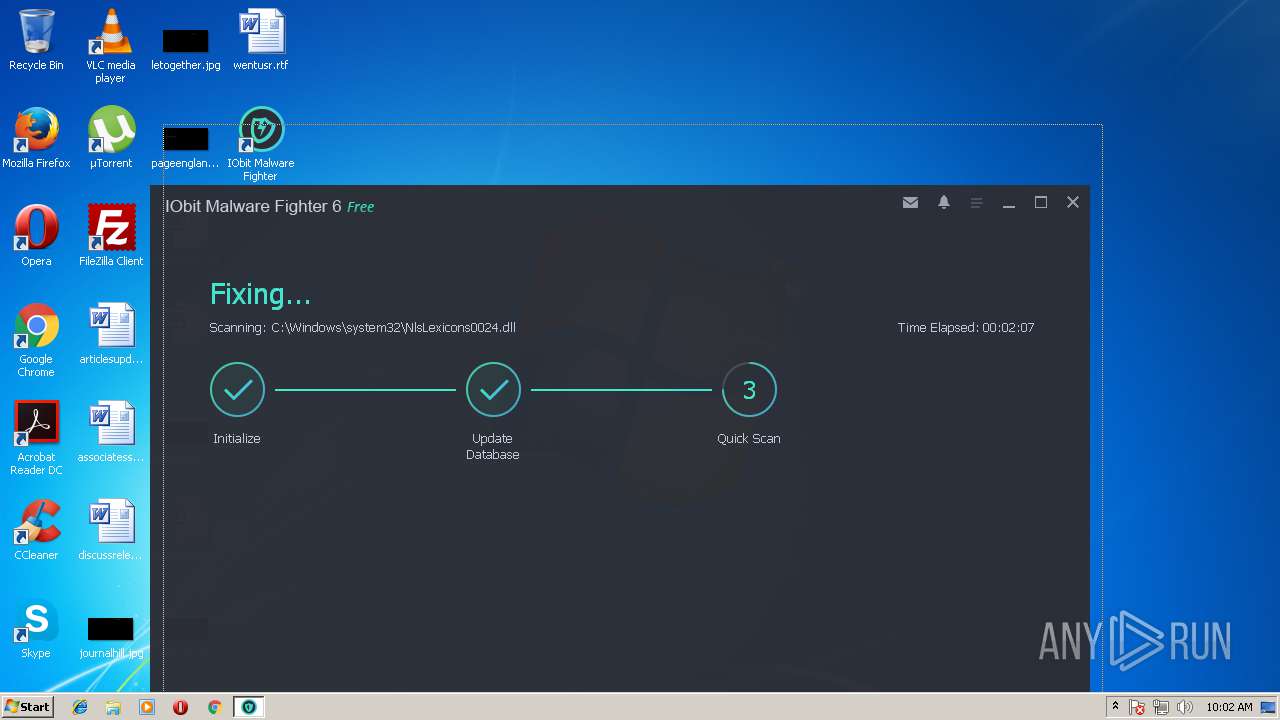Select the wentusr.rtf document icon
The height and width of the screenshot is (720, 1280).
[x=261, y=40]
